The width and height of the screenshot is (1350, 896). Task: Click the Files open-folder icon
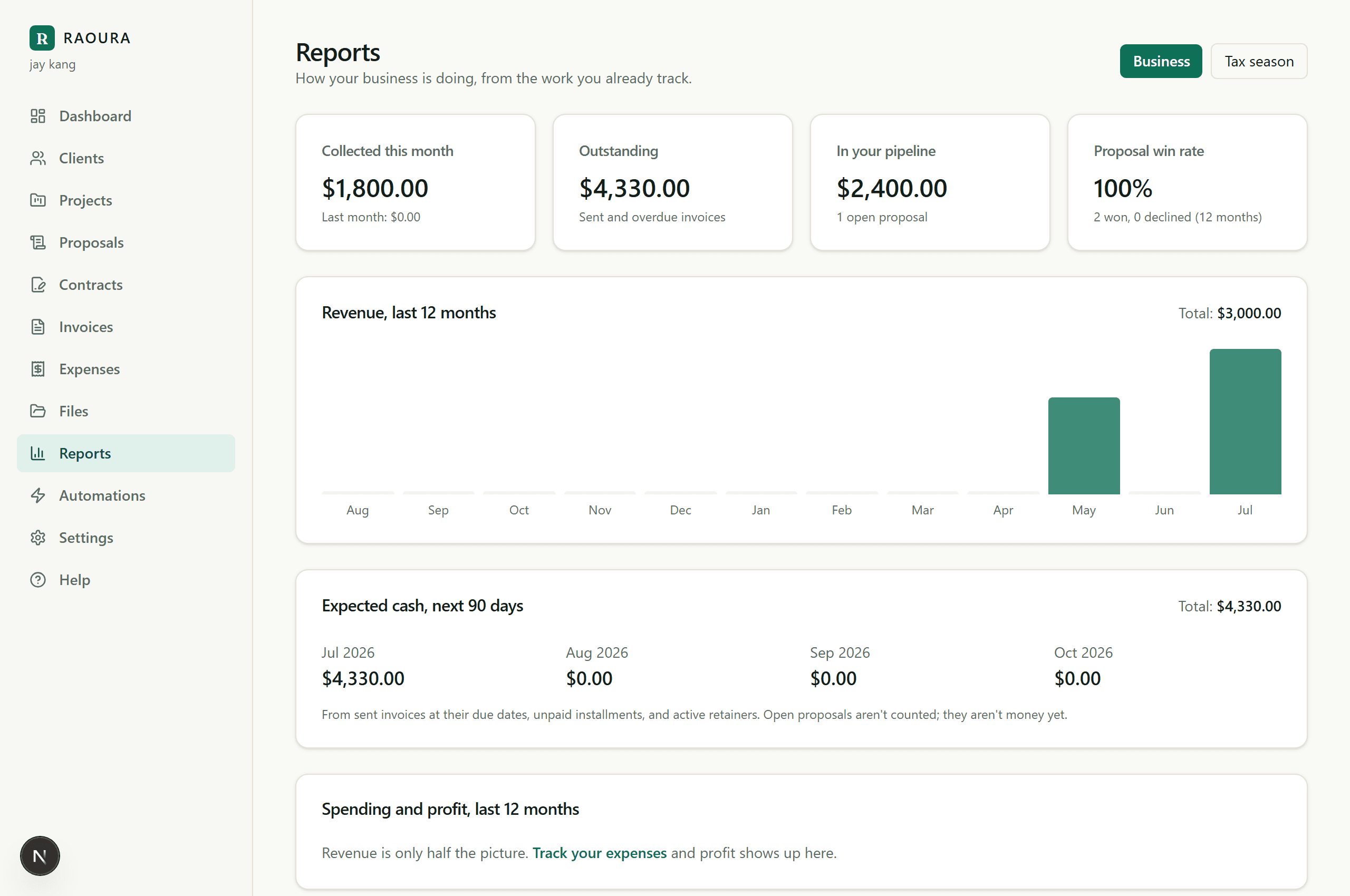click(38, 411)
